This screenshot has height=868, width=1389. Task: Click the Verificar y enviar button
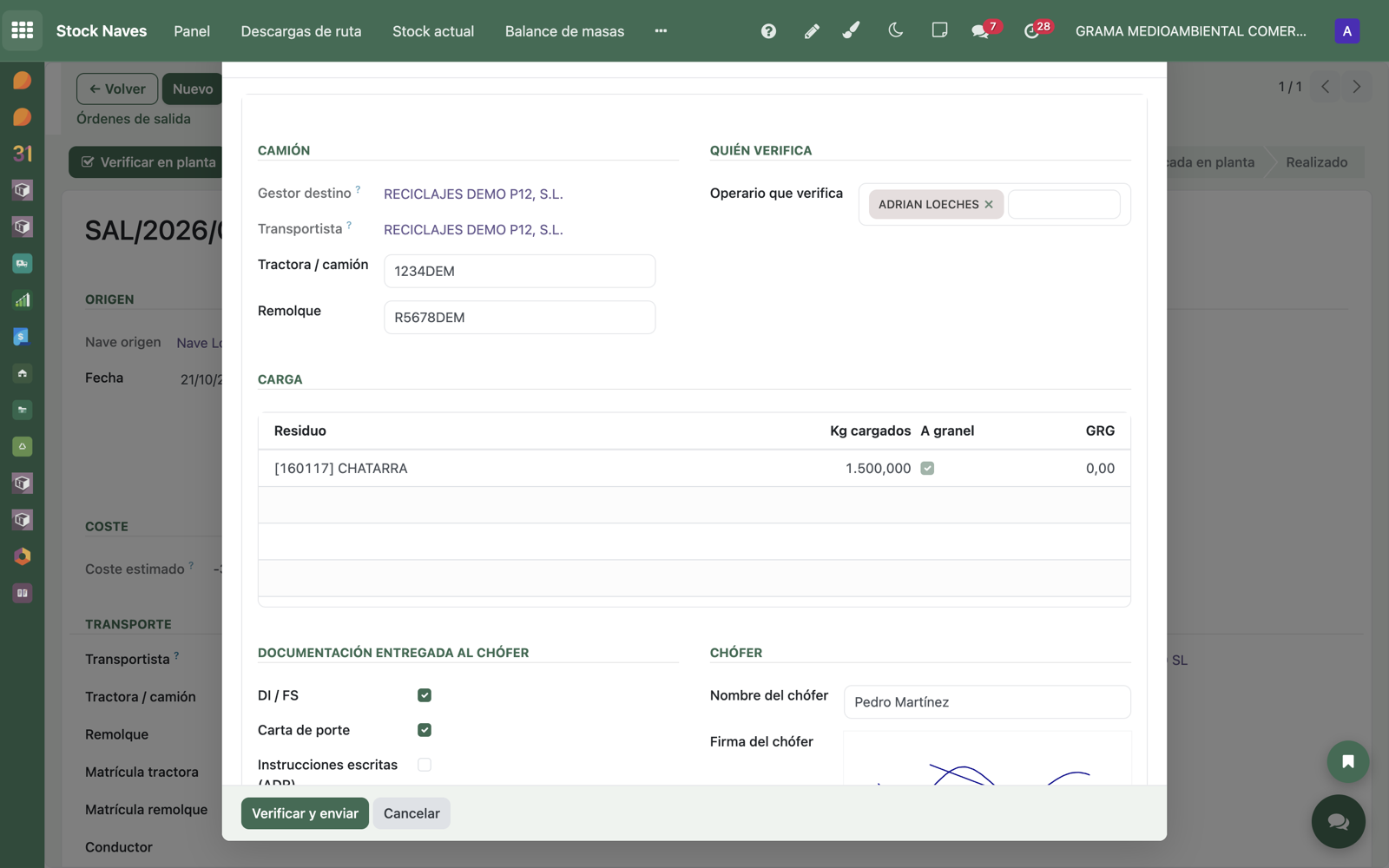[x=305, y=813]
